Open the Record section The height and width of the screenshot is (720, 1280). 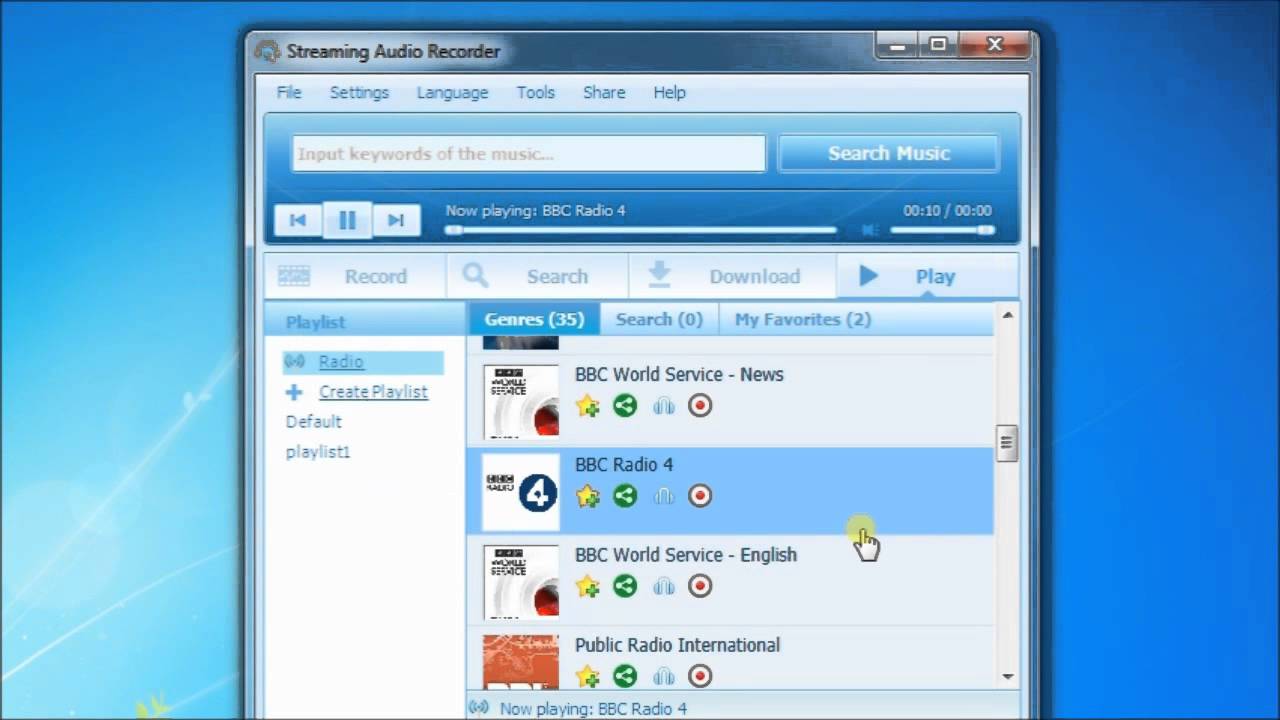tap(354, 276)
